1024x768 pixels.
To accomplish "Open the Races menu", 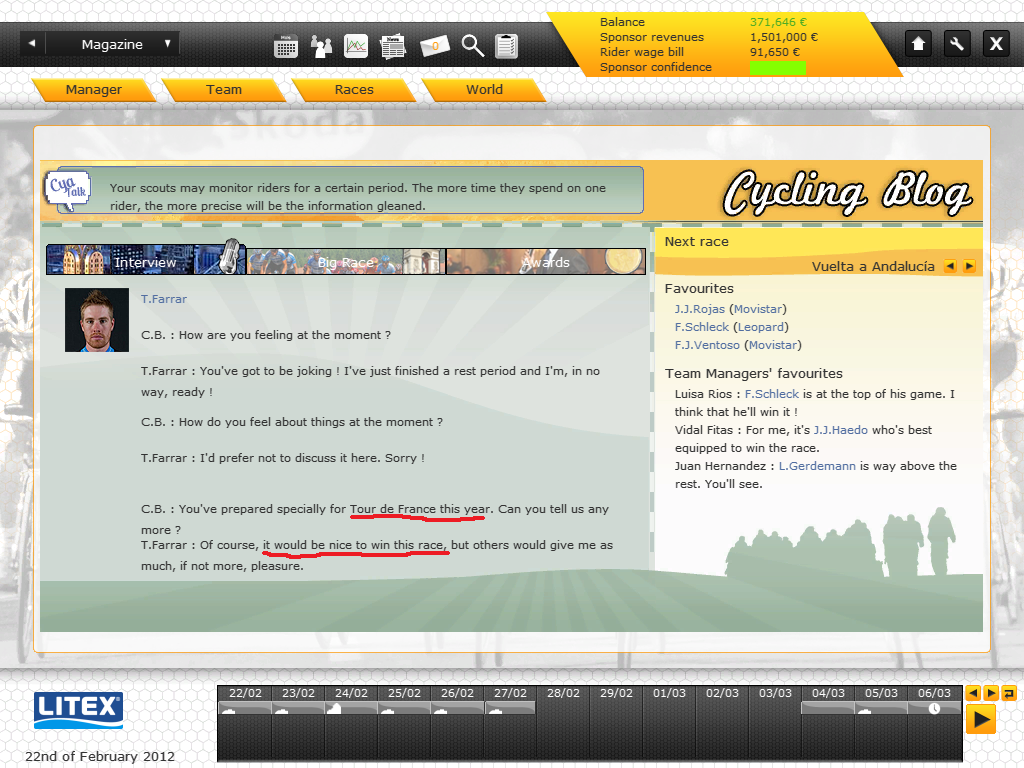I will tap(354, 90).
